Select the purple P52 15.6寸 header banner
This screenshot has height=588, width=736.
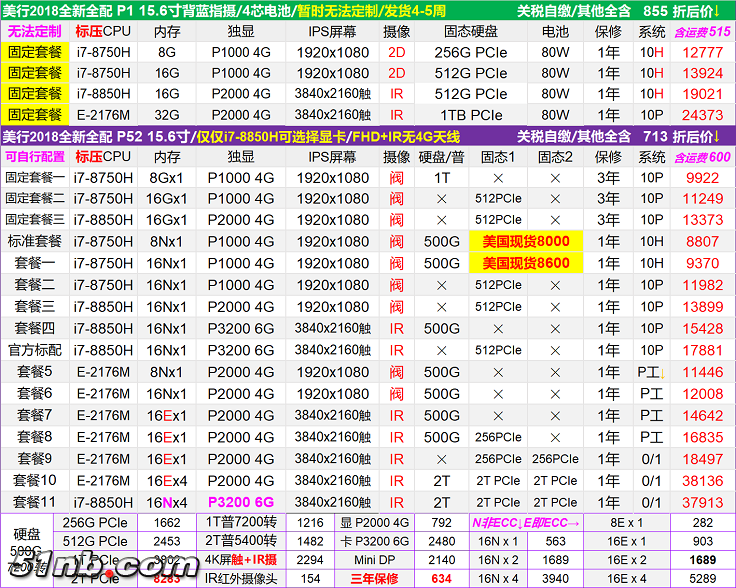(x=367, y=136)
